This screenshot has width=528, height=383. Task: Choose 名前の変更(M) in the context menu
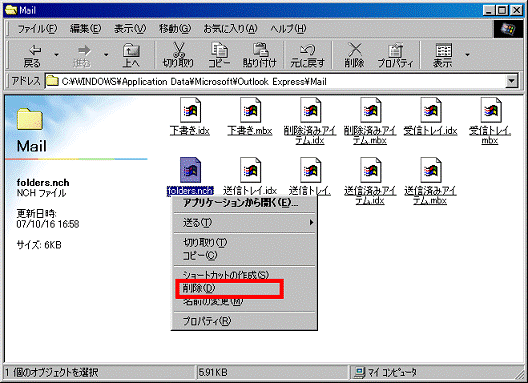pyautogui.click(x=244, y=301)
